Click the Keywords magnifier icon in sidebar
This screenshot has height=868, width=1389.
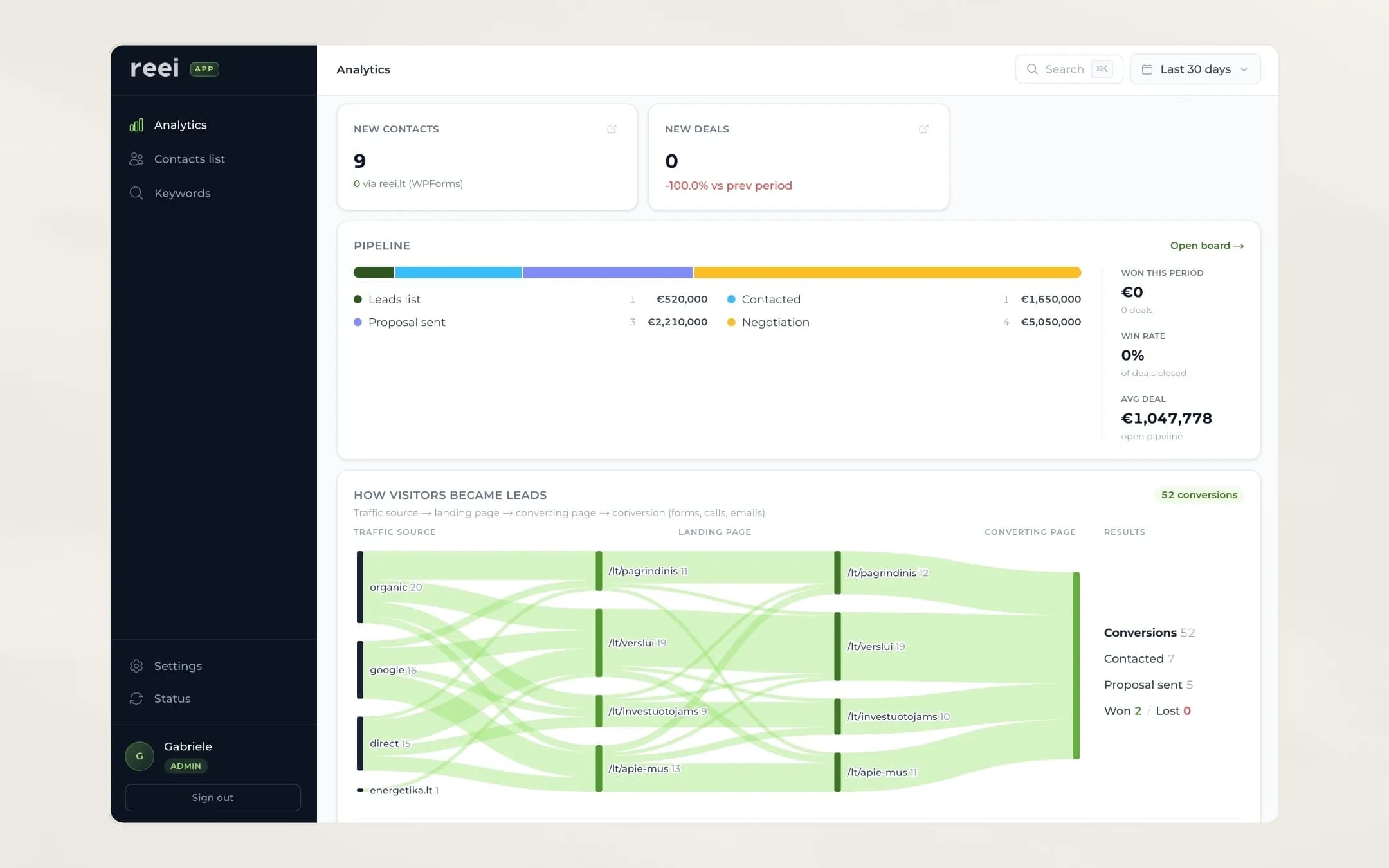click(136, 193)
